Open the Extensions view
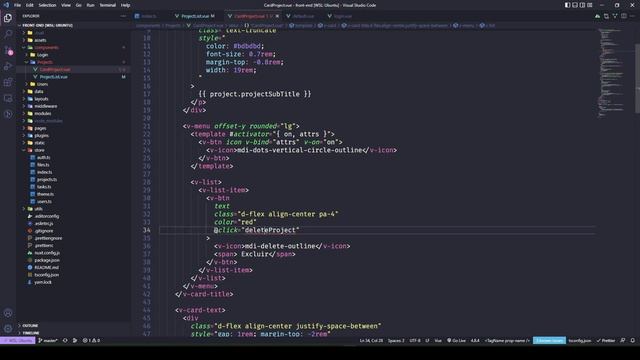Image resolution: width=640 pixels, height=360 pixels. tap(8, 82)
